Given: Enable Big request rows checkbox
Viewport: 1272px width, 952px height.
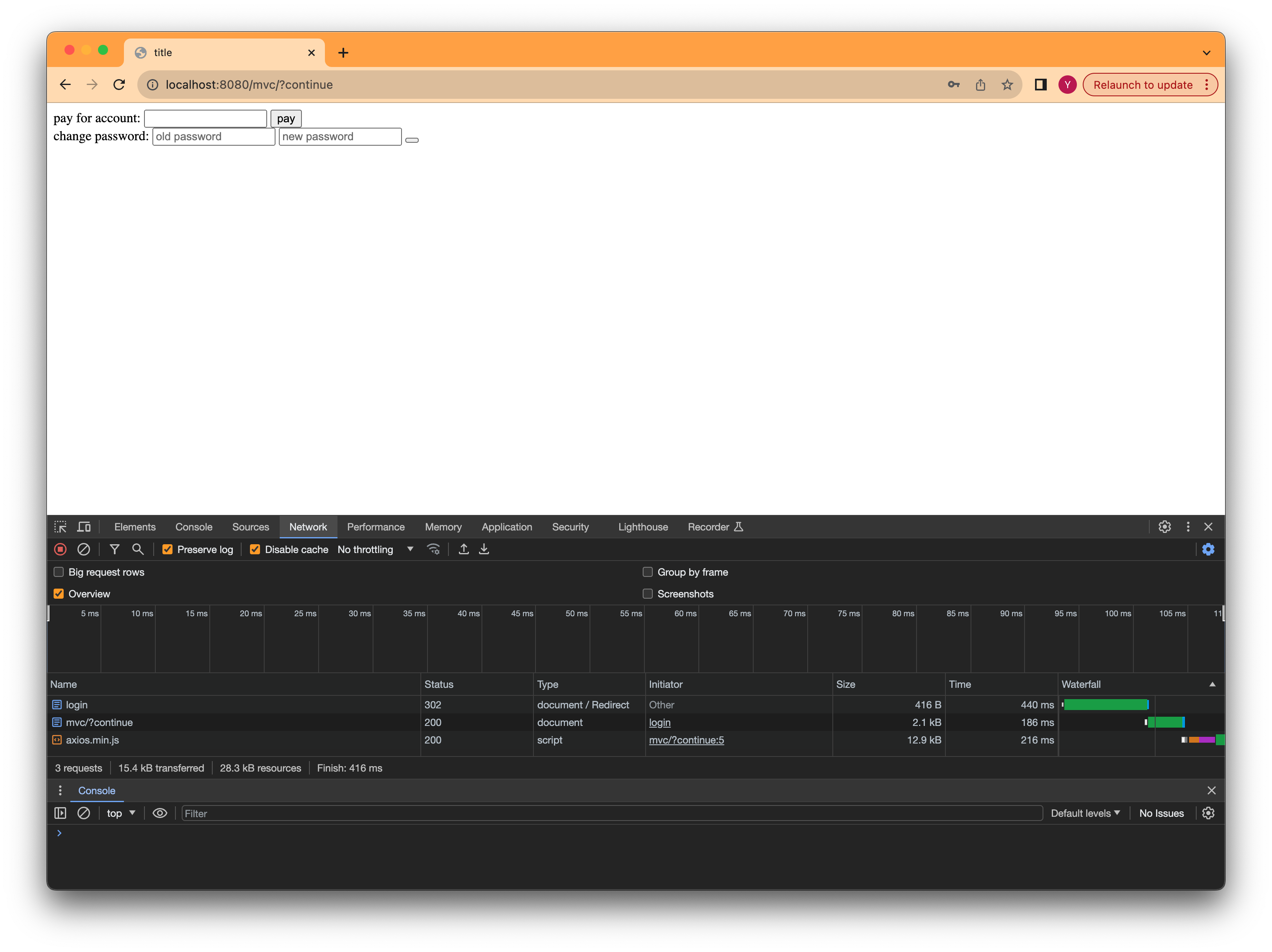Looking at the screenshot, I should pyautogui.click(x=59, y=572).
